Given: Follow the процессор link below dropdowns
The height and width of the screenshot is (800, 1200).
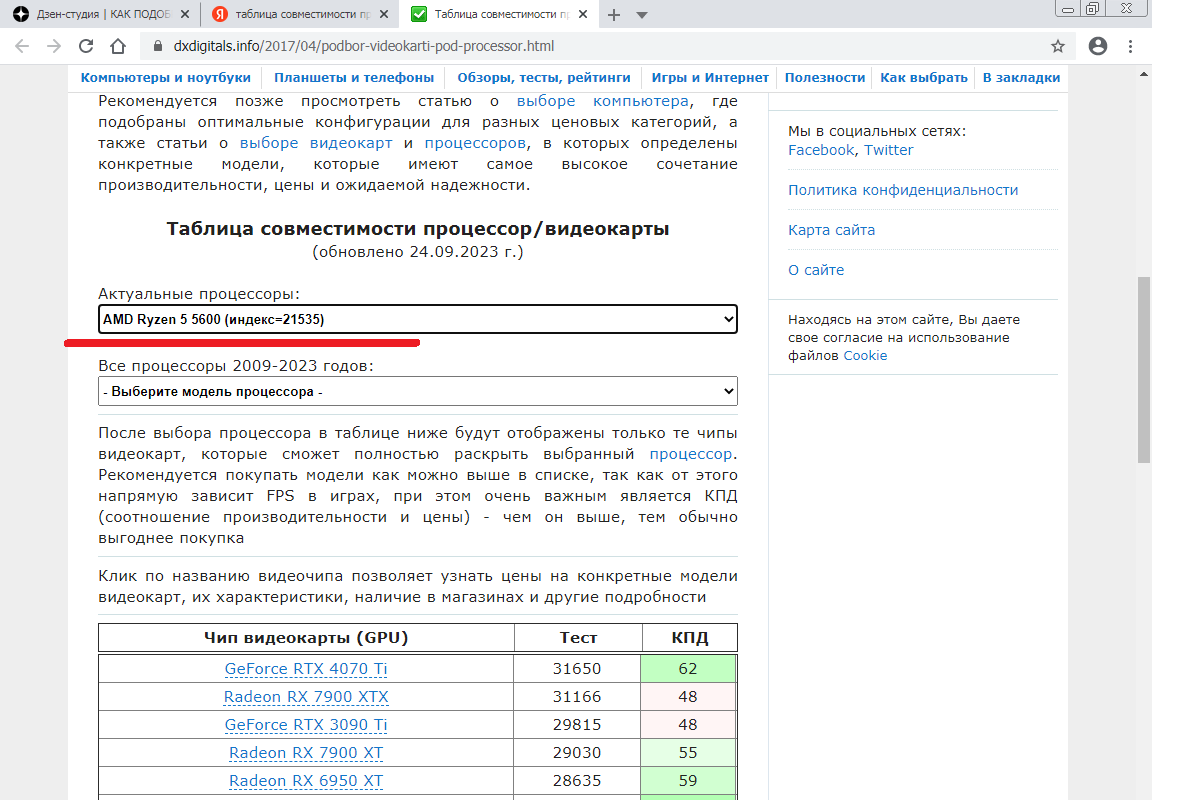Looking at the screenshot, I should (691, 454).
